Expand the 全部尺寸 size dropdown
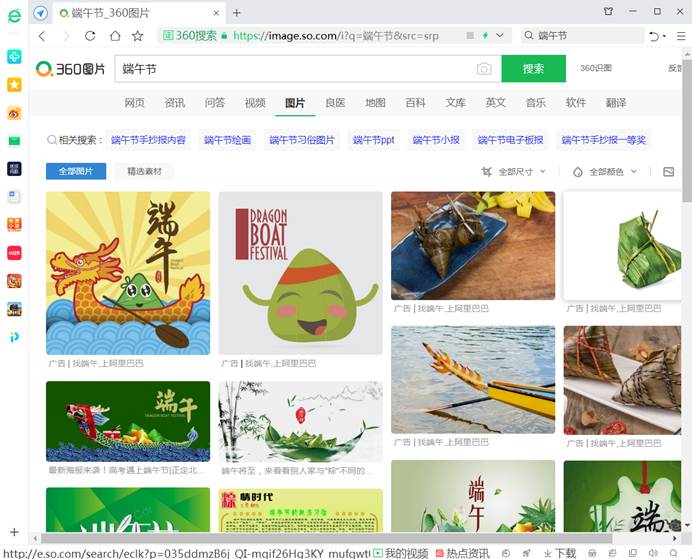The width and height of the screenshot is (692, 559). click(x=514, y=172)
